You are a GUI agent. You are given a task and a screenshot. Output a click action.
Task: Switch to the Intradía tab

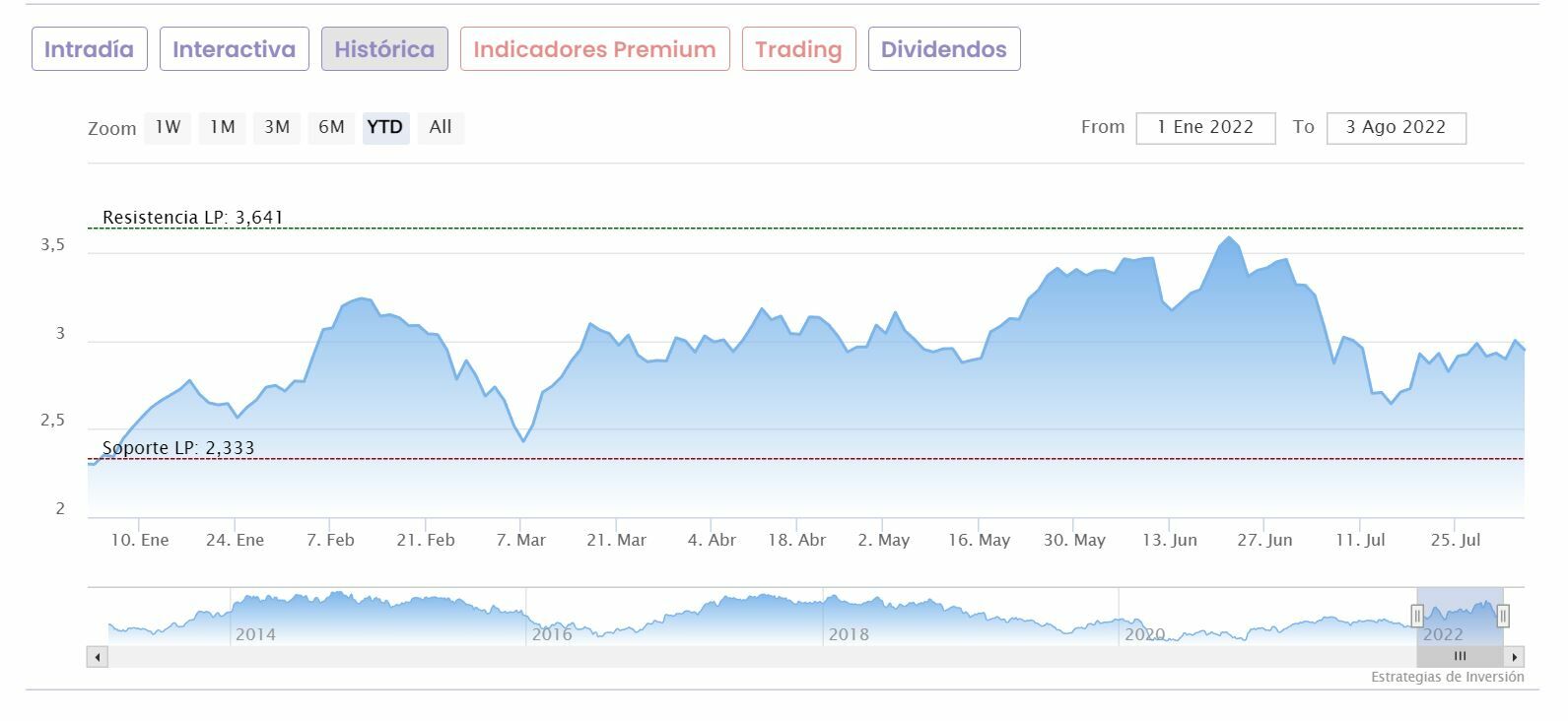click(x=89, y=49)
